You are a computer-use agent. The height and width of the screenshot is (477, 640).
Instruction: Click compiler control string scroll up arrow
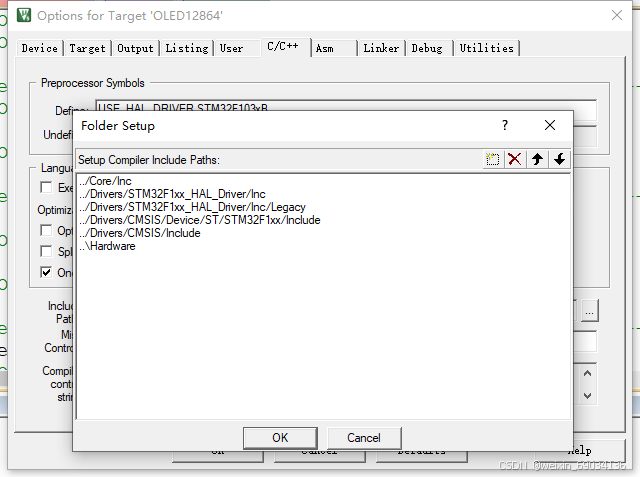[x=587, y=373]
